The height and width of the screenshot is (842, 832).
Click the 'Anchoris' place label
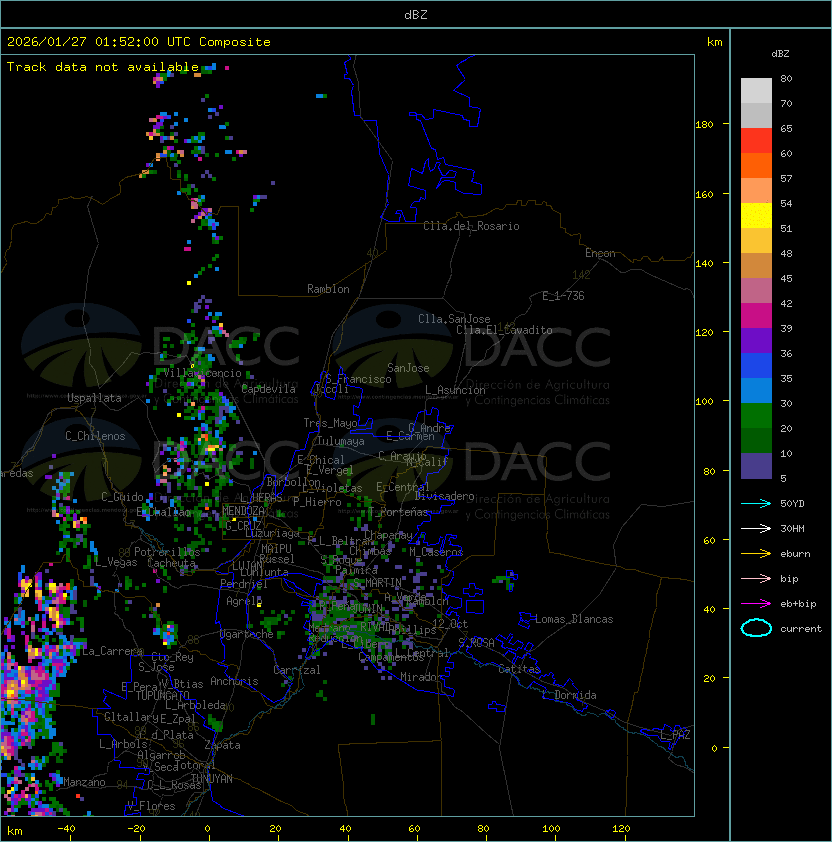(x=234, y=681)
